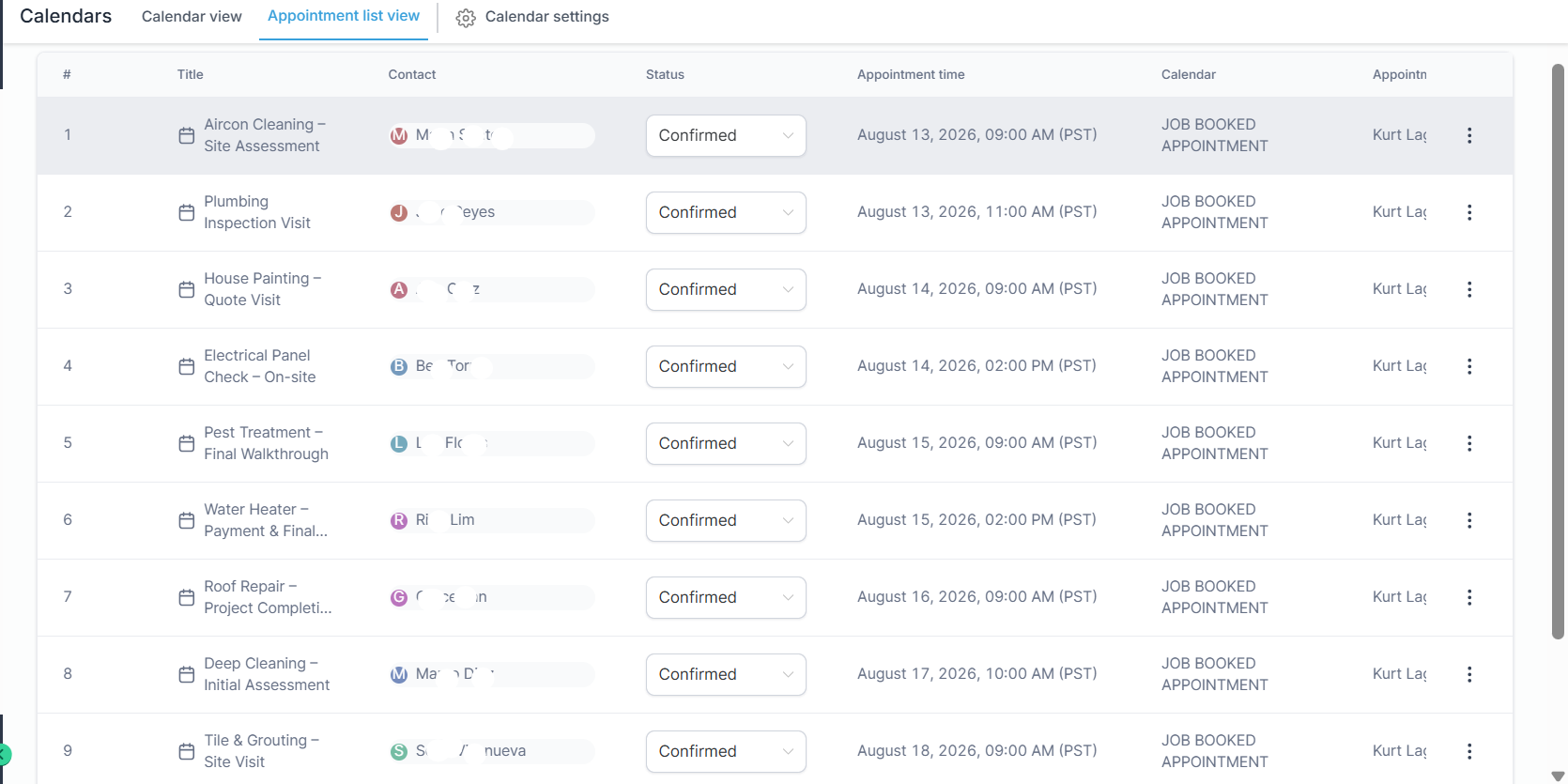This screenshot has width=1568, height=784.
Task: Click the Status column header
Action: pos(665,74)
